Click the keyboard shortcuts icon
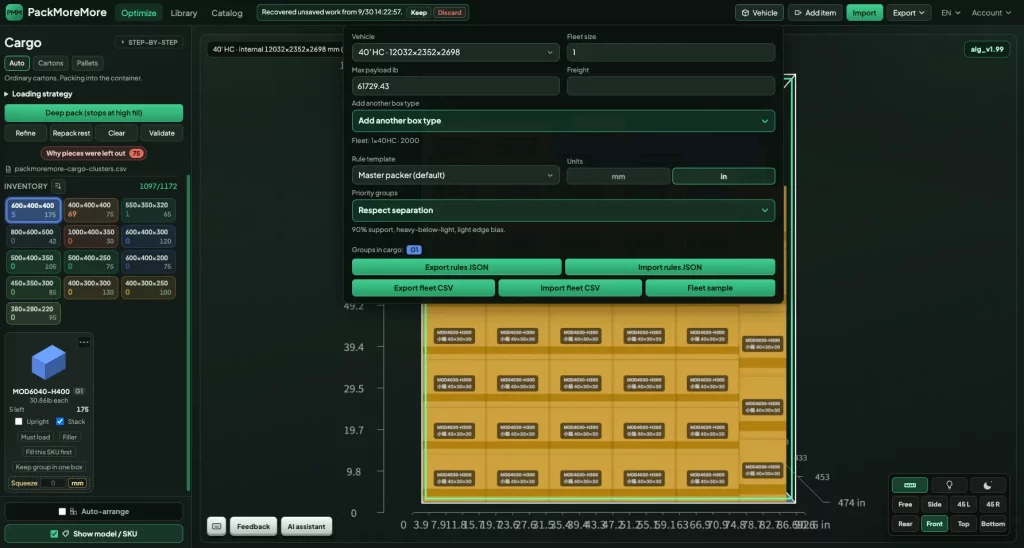This screenshot has width=1024, height=548. coord(217,526)
